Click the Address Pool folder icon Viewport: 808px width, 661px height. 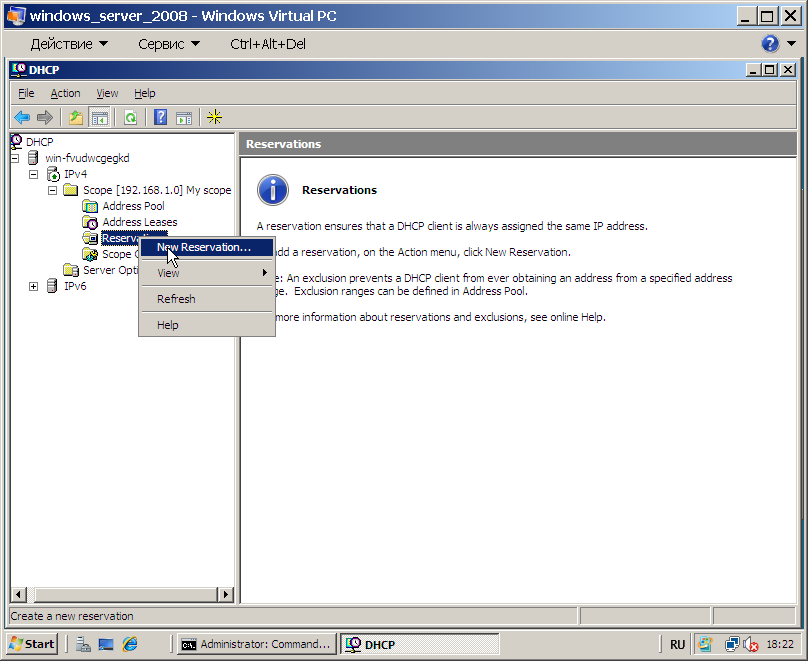(x=90, y=206)
